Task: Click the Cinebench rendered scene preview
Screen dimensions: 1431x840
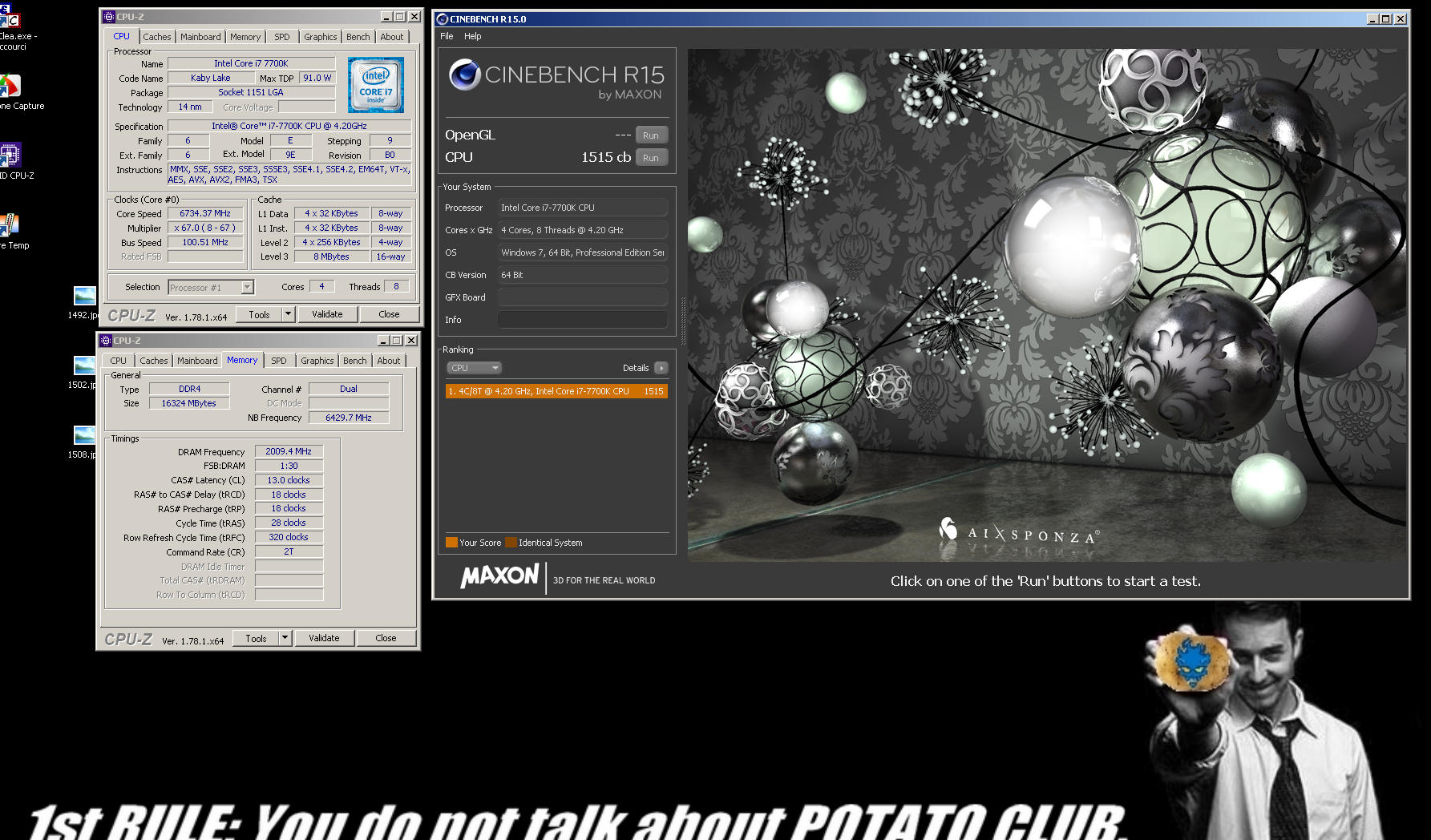Action: click(x=1046, y=305)
